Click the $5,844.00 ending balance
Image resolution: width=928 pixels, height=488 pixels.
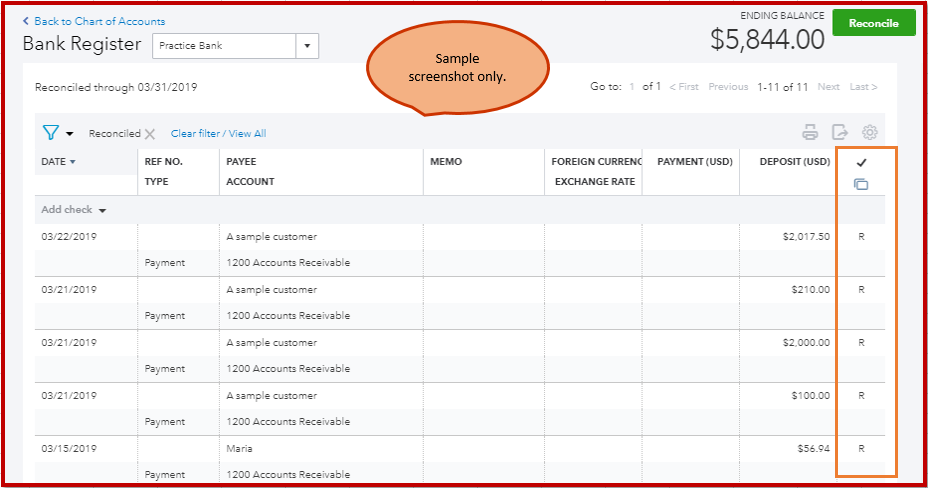(x=767, y=40)
